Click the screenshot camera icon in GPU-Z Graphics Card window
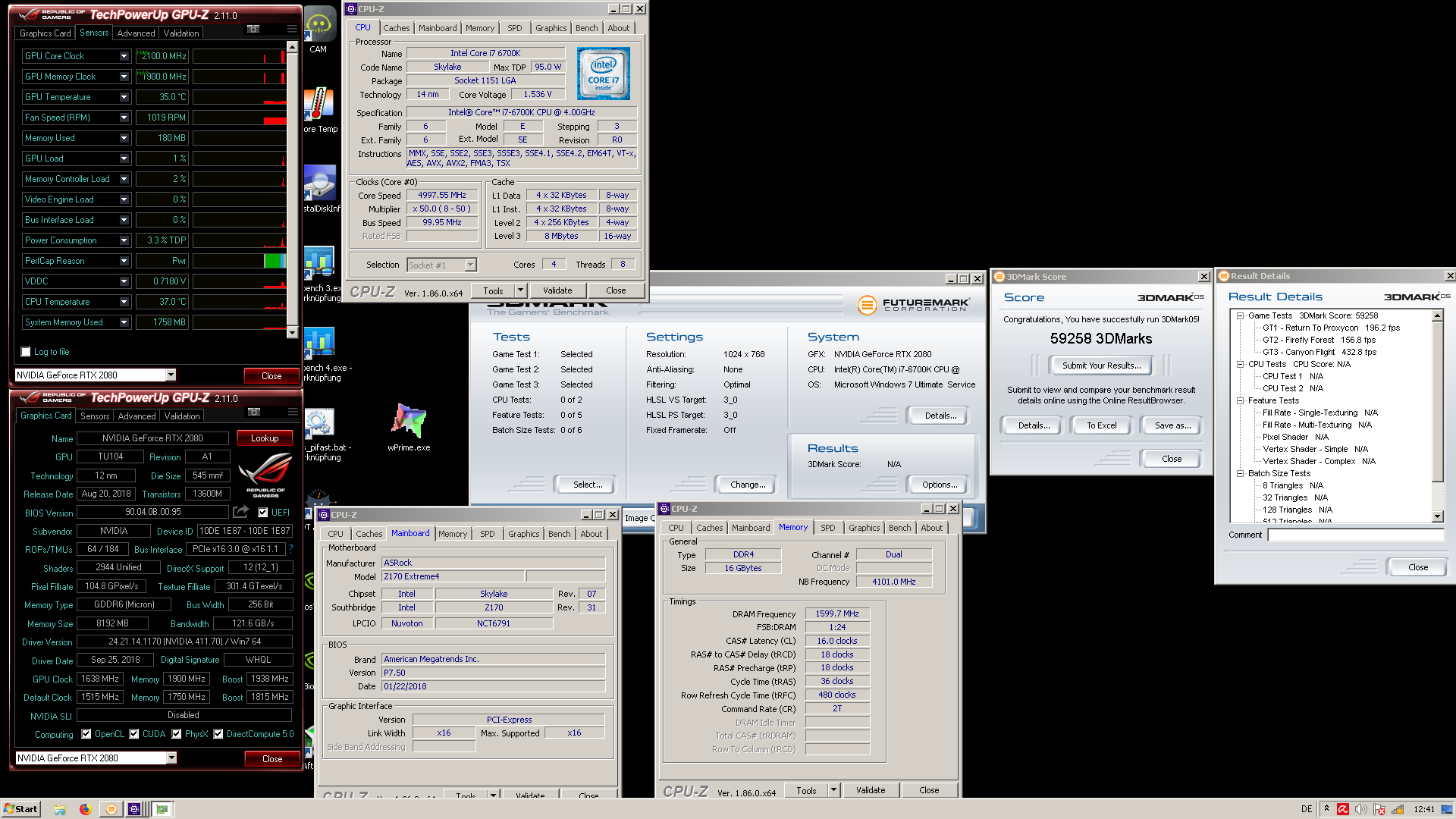 254,412
